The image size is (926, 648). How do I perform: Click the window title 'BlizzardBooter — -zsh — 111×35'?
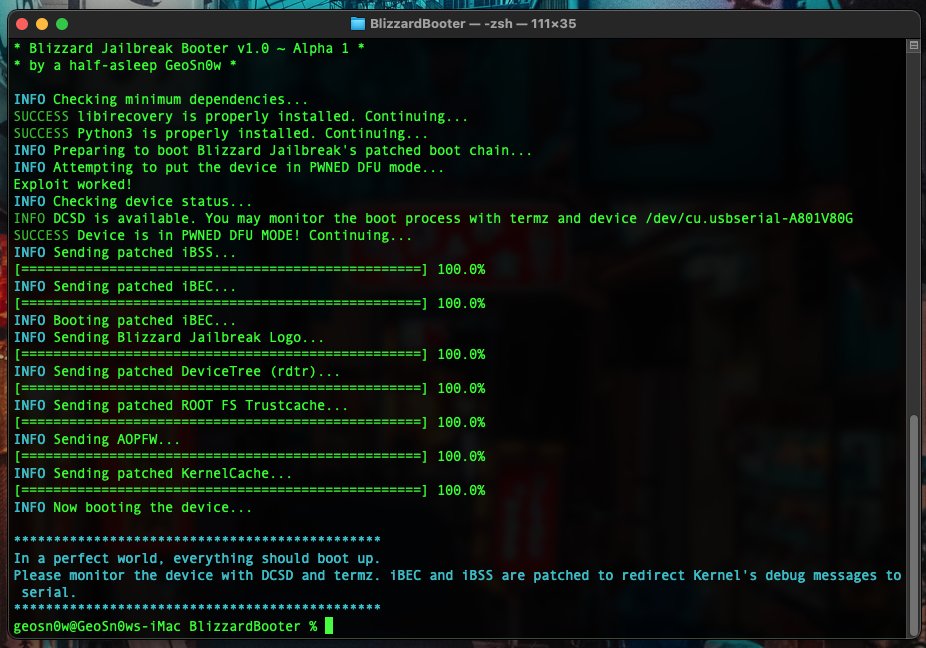tap(473, 24)
